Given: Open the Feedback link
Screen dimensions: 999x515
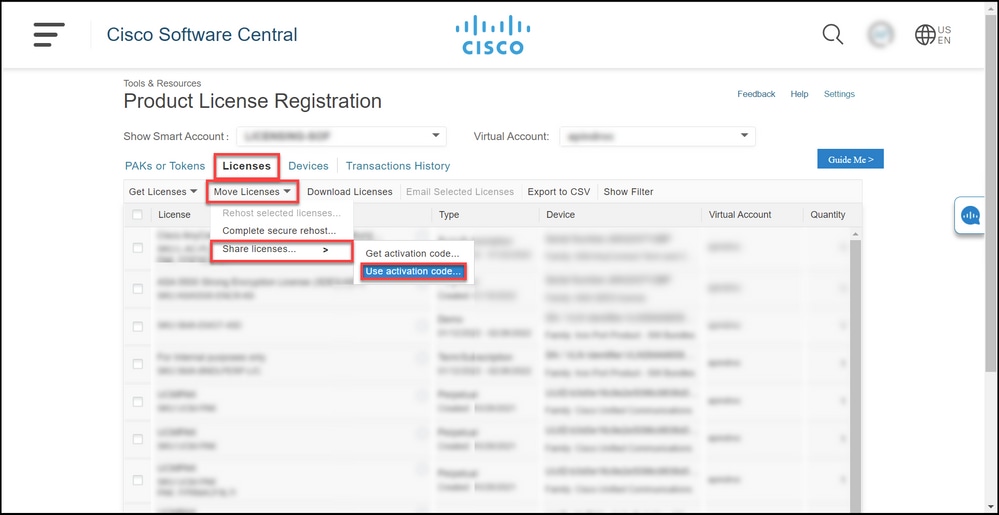Looking at the screenshot, I should tap(756, 94).
